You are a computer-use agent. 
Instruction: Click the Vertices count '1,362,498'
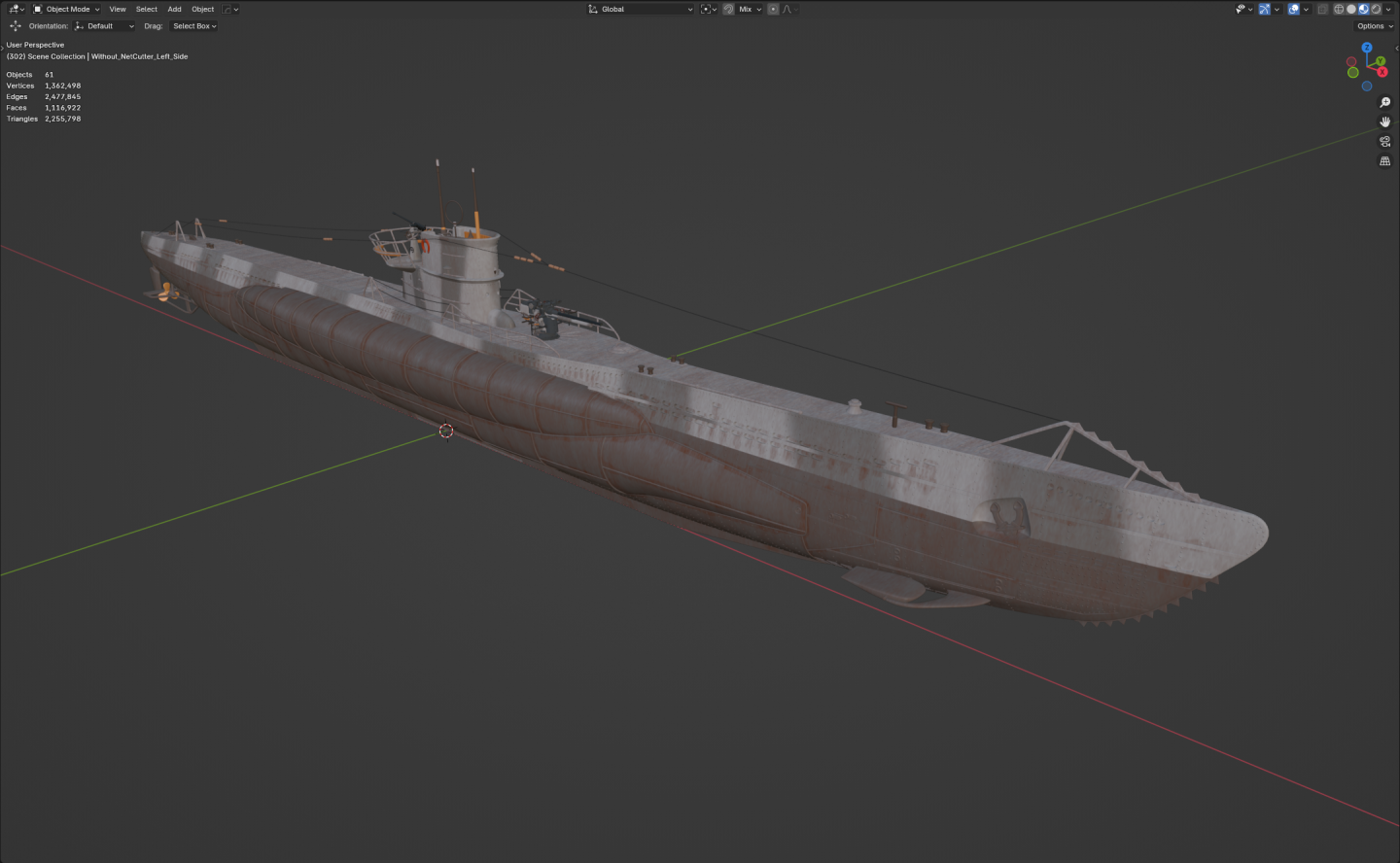tap(62, 86)
